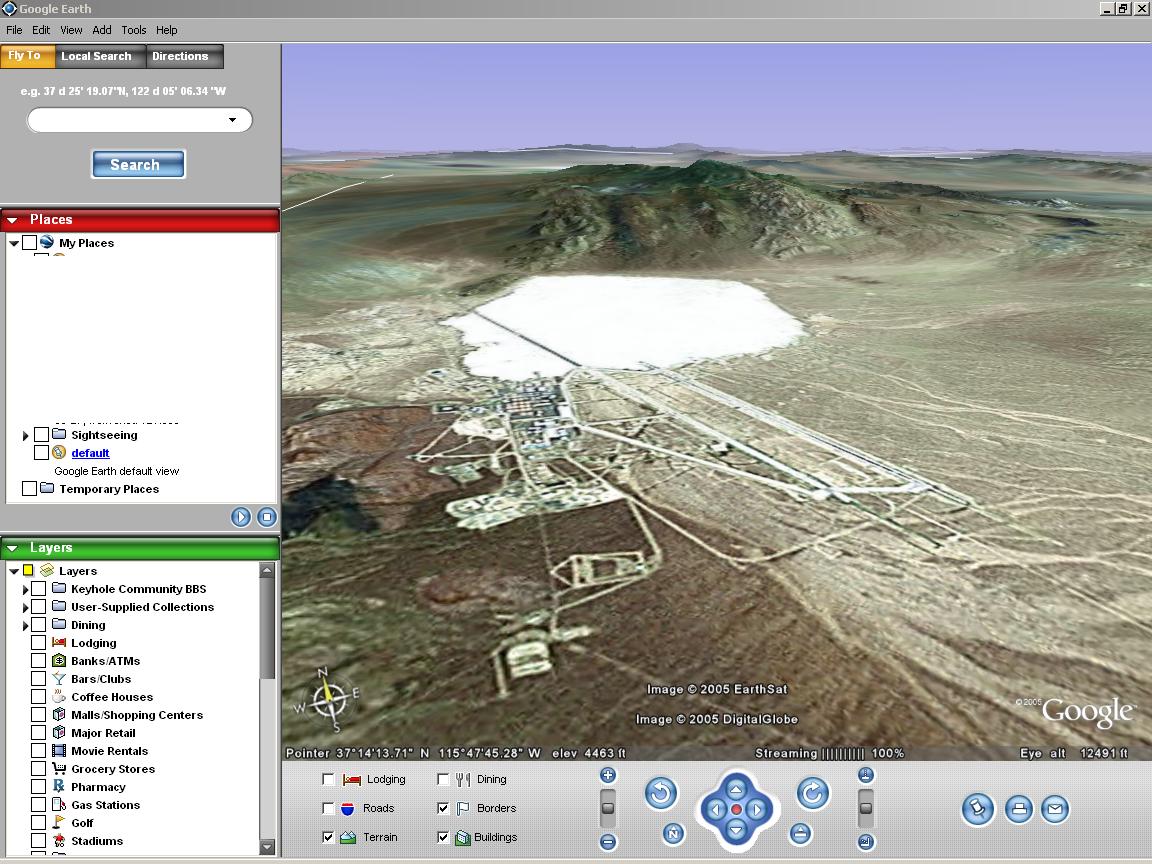Screen dimensions: 1152x864
Task: Reset the tilt with the button beside the tilt slider
Action: [801, 833]
